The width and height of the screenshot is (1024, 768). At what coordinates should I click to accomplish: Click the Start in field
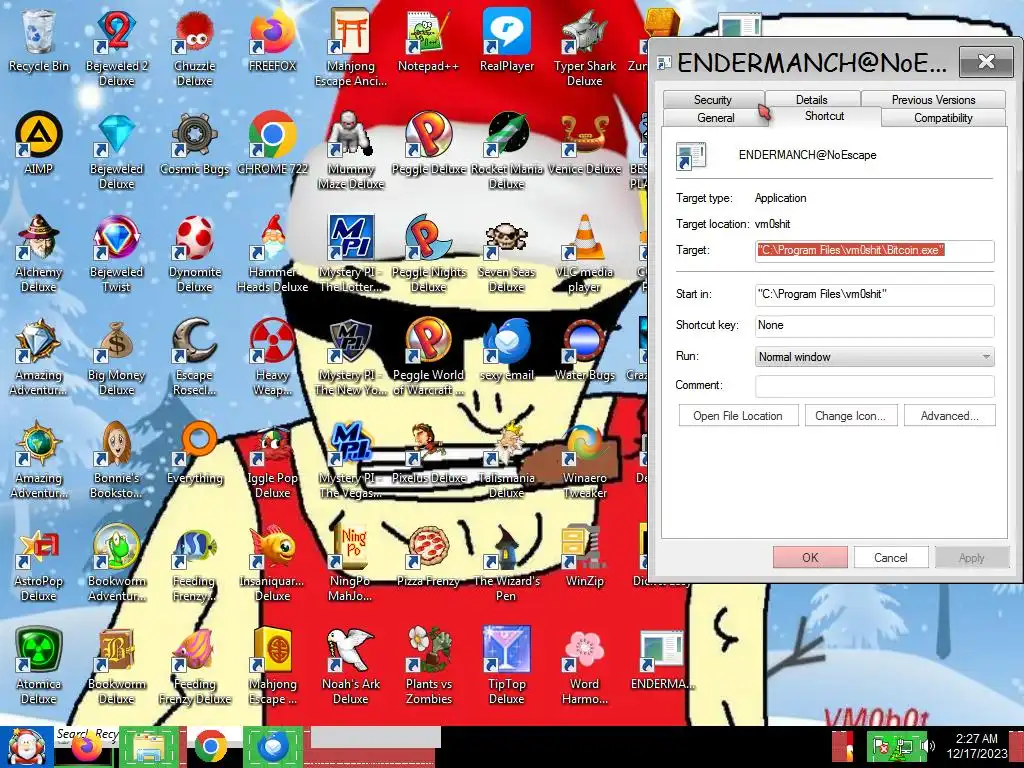874,295
